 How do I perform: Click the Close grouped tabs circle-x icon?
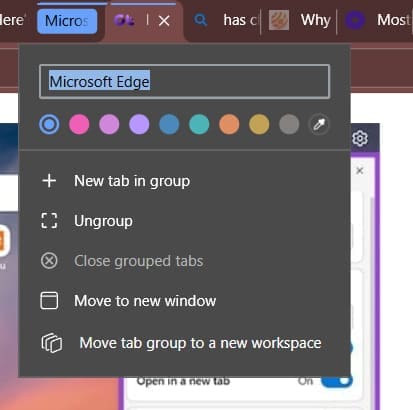[x=49, y=261]
